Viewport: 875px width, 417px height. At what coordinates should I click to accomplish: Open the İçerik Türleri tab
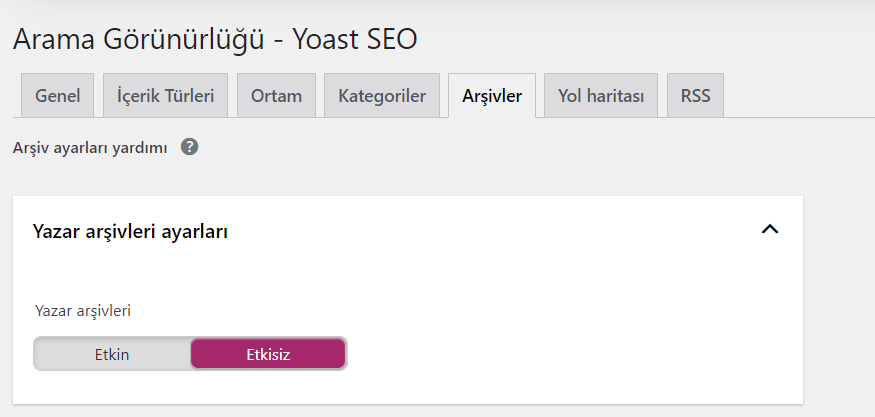(x=165, y=95)
